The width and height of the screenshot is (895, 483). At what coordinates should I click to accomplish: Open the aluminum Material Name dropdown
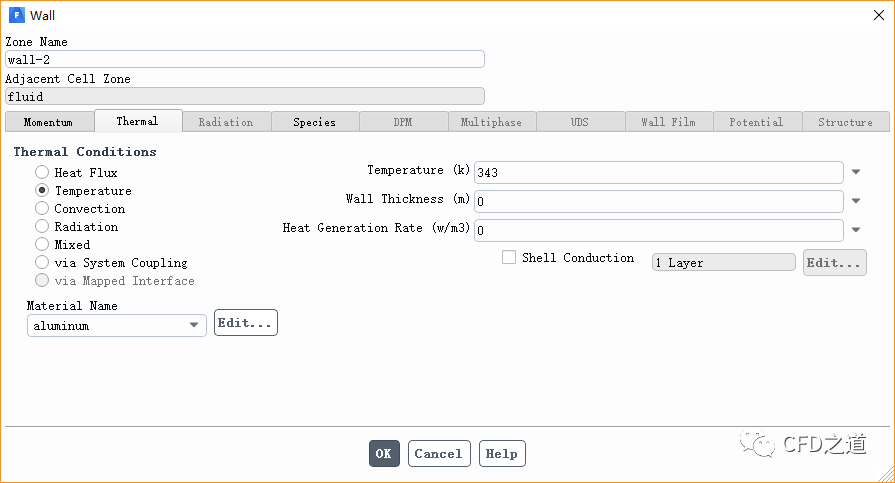[x=193, y=325]
